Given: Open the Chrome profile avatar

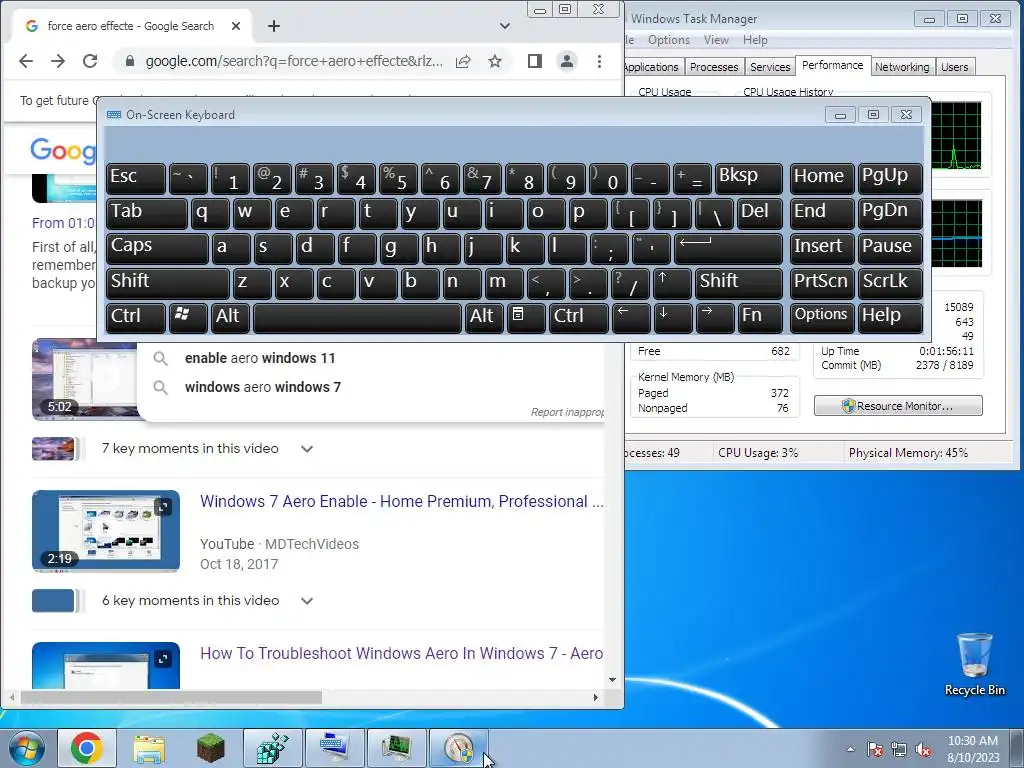Looking at the screenshot, I should pos(567,61).
